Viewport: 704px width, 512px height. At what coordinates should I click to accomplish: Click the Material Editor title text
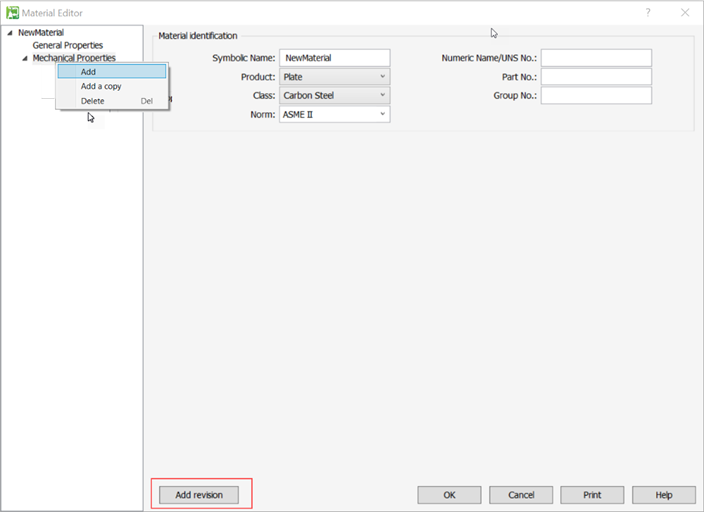(52, 13)
